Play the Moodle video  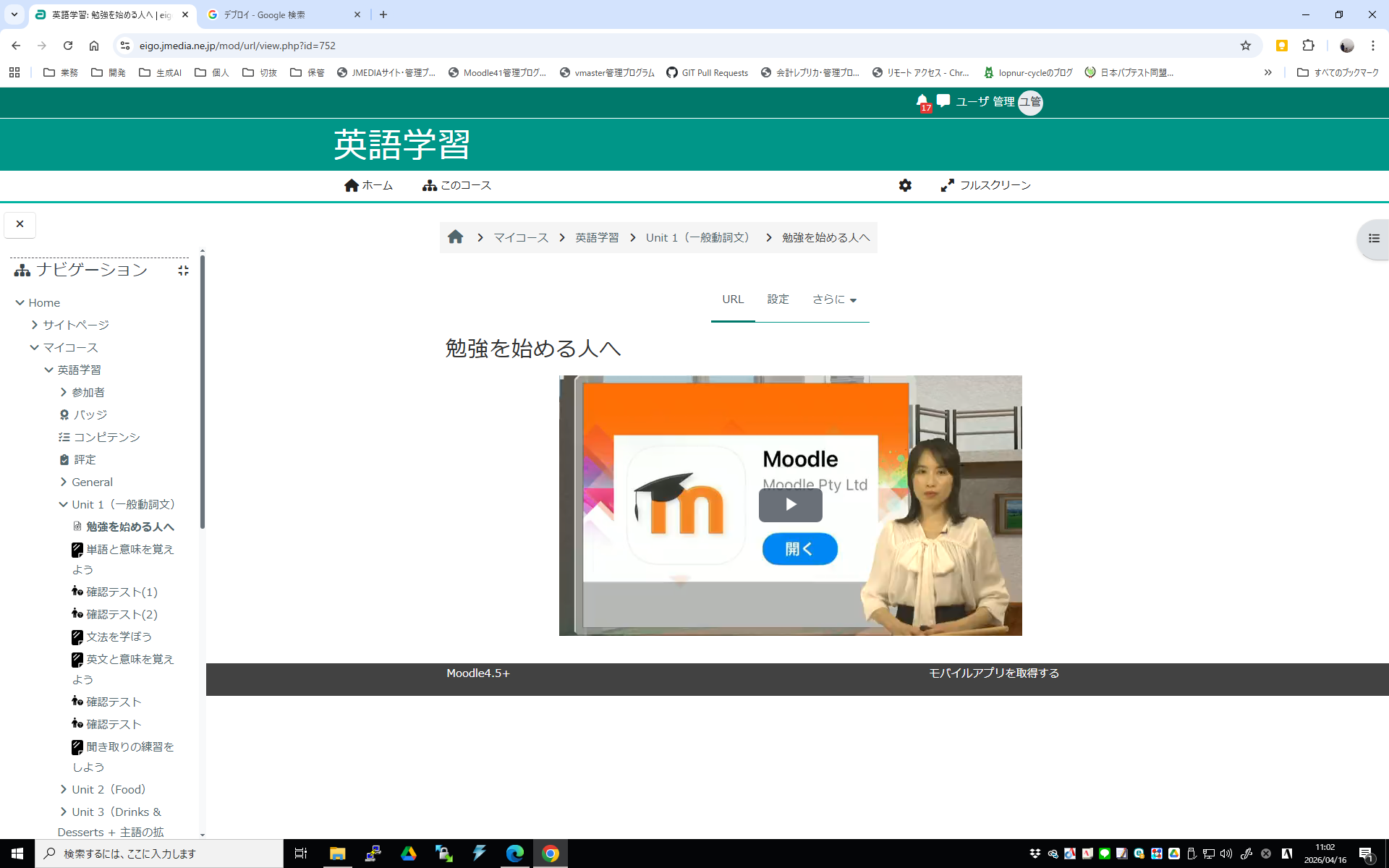pos(791,504)
